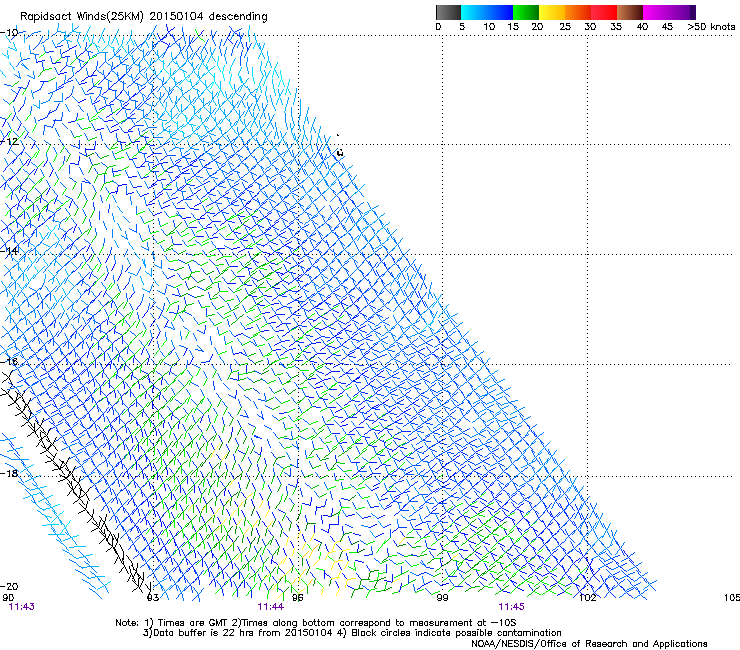
Task: Click the legend label '25'
Action: [565, 27]
